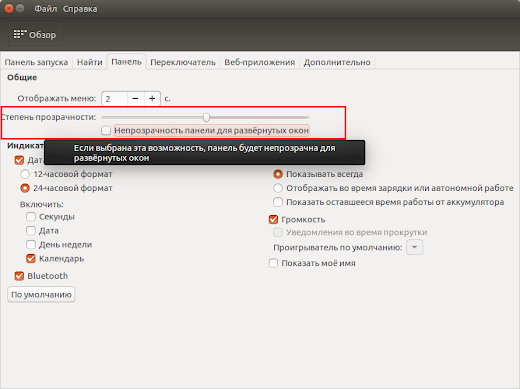Viewport: 520px width, 389px height.
Task: Open the Справка menu
Action: click(x=80, y=9)
